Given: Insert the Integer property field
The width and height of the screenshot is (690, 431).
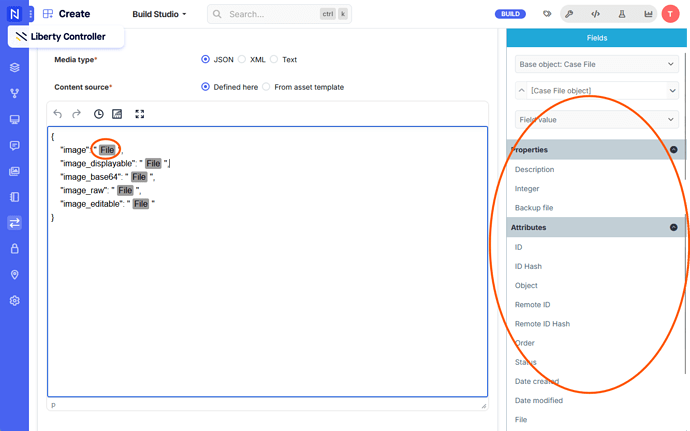Looking at the screenshot, I should click(527, 188).
